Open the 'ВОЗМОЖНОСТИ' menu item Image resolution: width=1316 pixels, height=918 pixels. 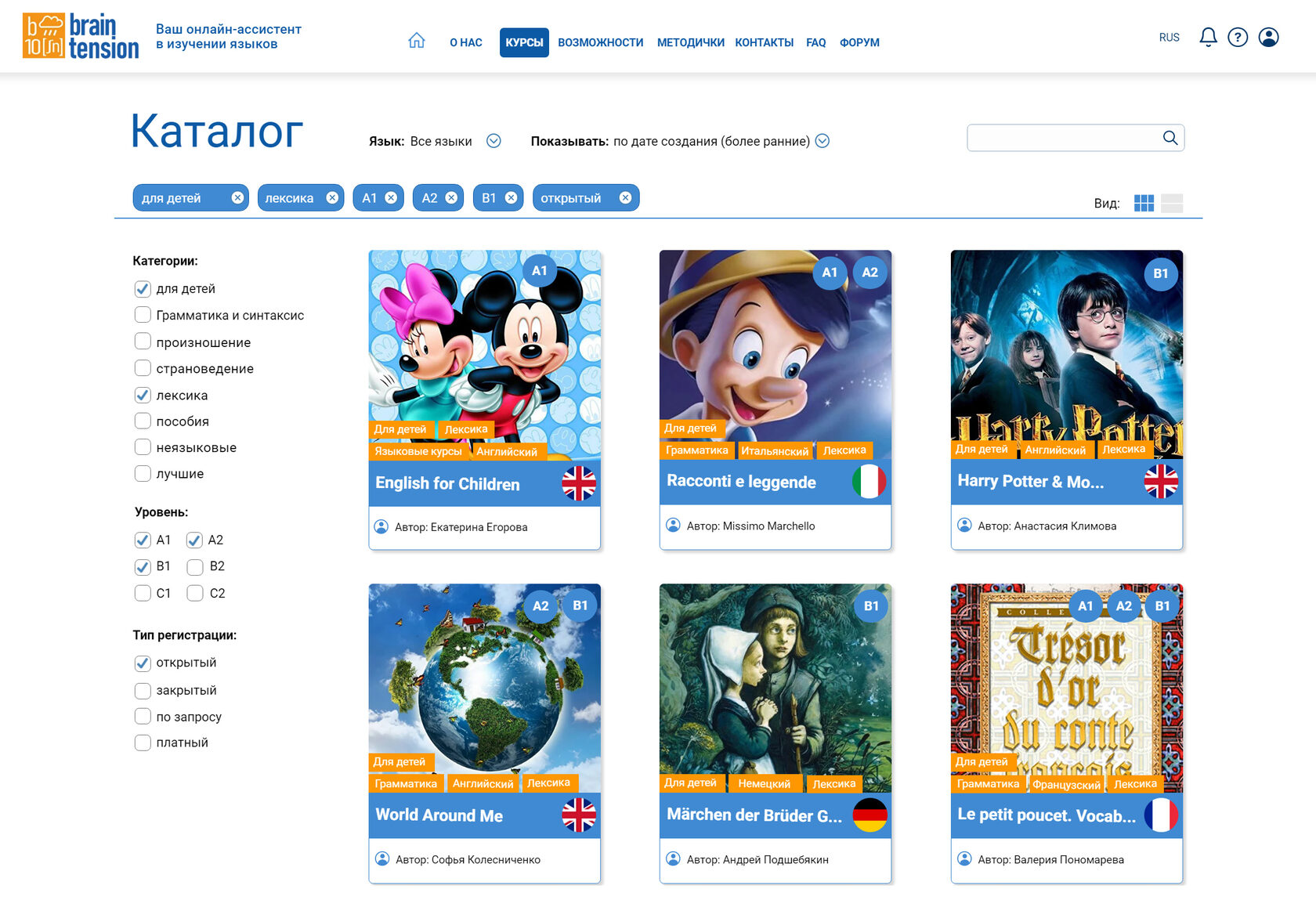tap(601, 42)
